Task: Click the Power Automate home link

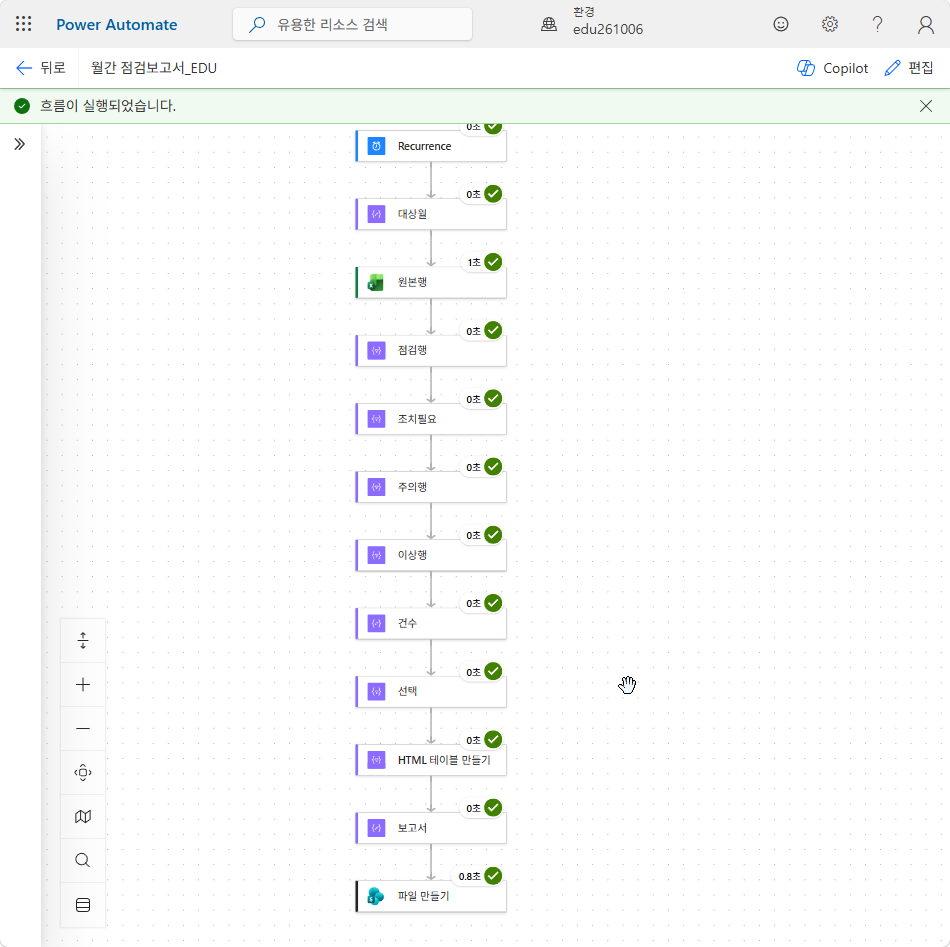Action: click(116, 25)
